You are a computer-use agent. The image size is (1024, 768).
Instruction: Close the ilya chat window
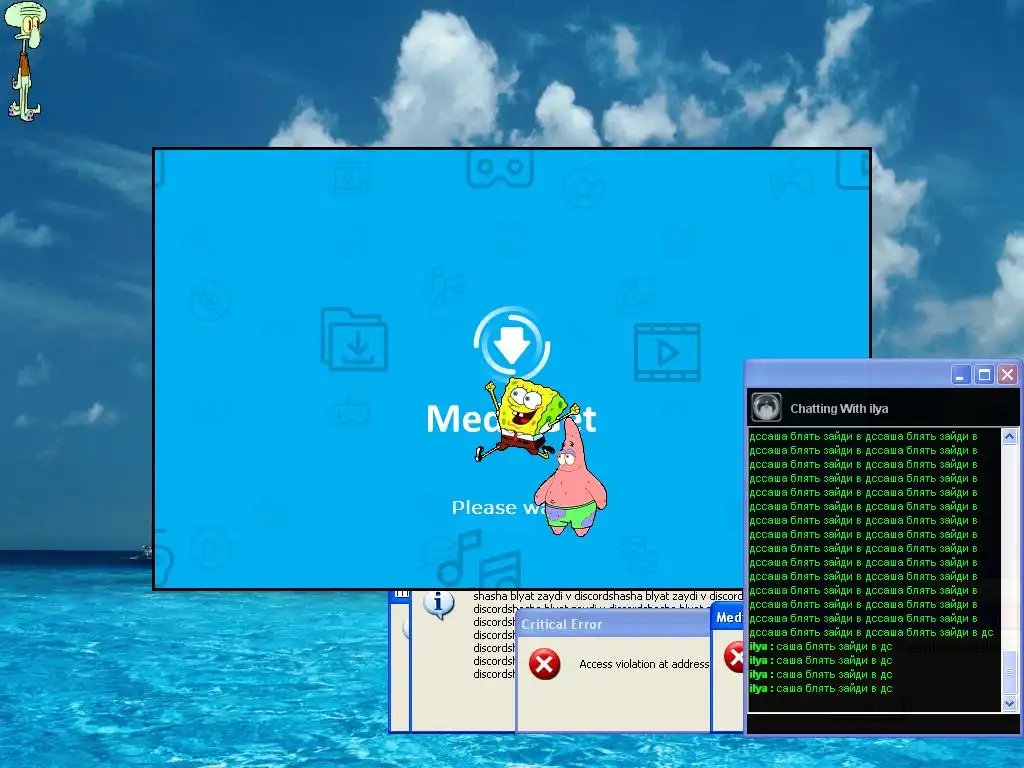point(1008,375)
